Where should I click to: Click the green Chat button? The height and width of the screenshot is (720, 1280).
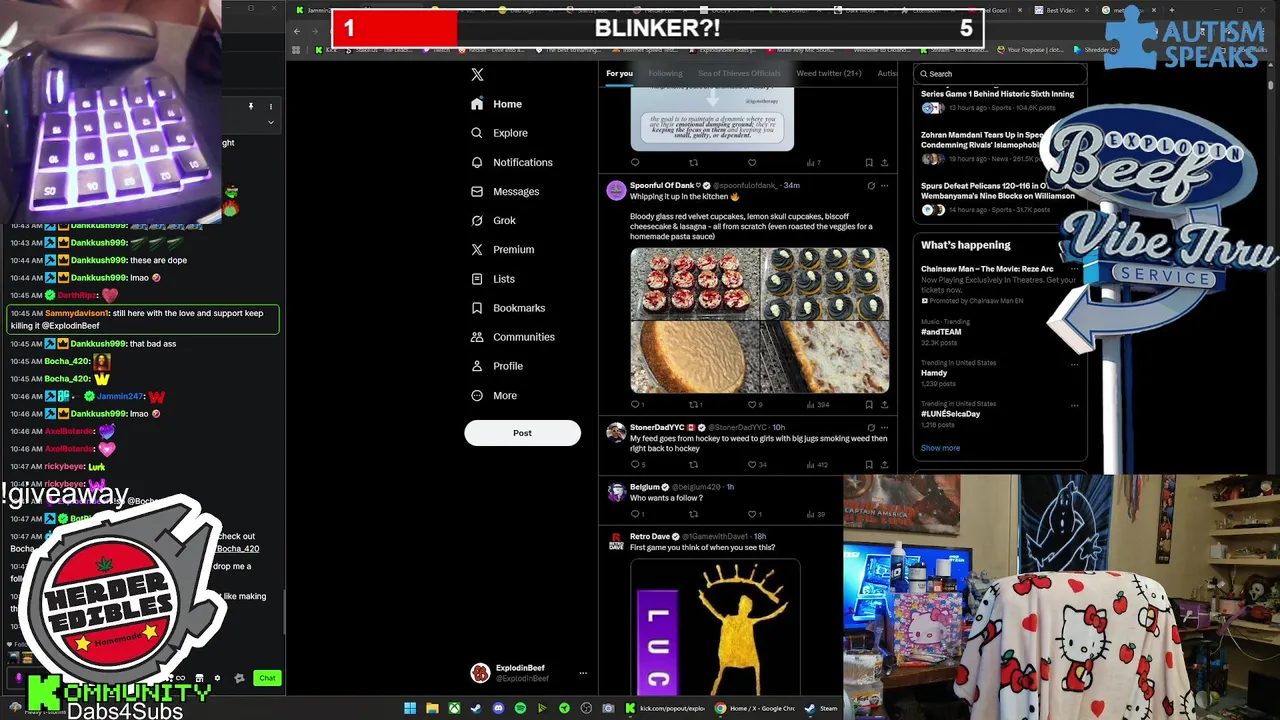coord(267,678)
